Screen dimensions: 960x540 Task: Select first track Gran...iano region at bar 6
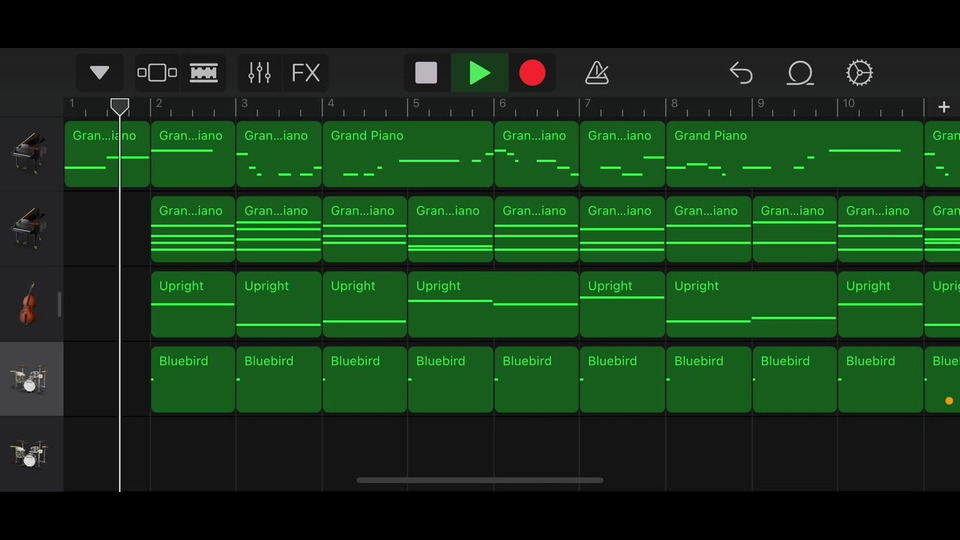click(x=536, y=154)
